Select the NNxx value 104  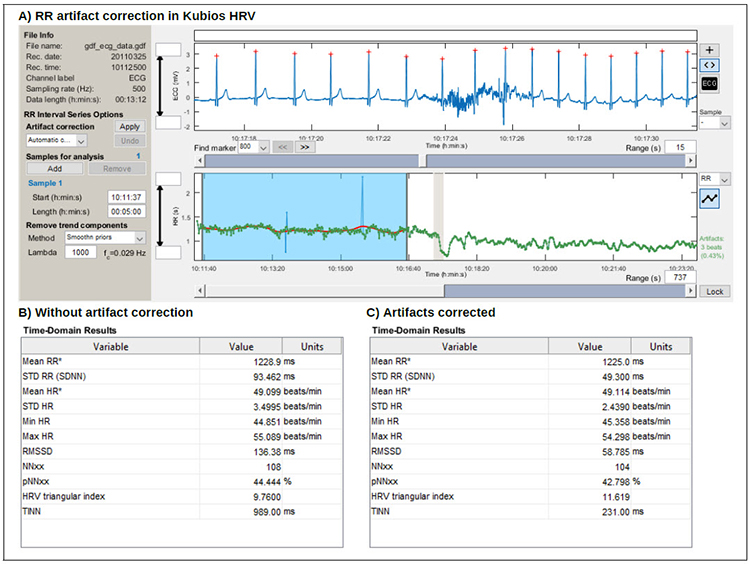[622, 467]
